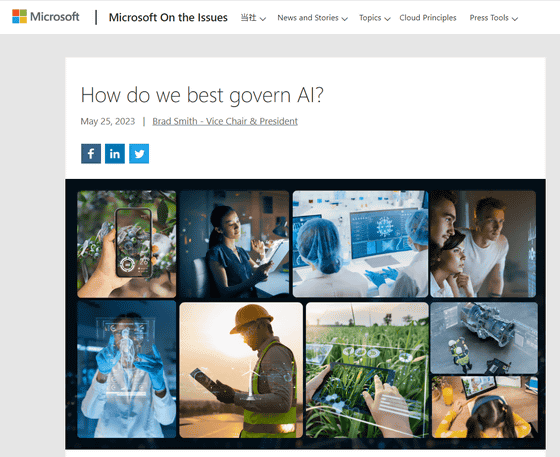Click the May 25, 2023 date

click(108, 121)
